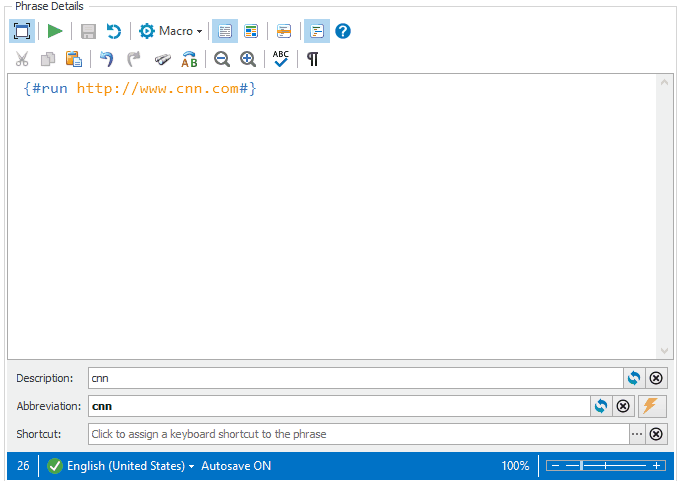
Task: Toggle Autosave ON in status bar
Action: click(236, 466)
